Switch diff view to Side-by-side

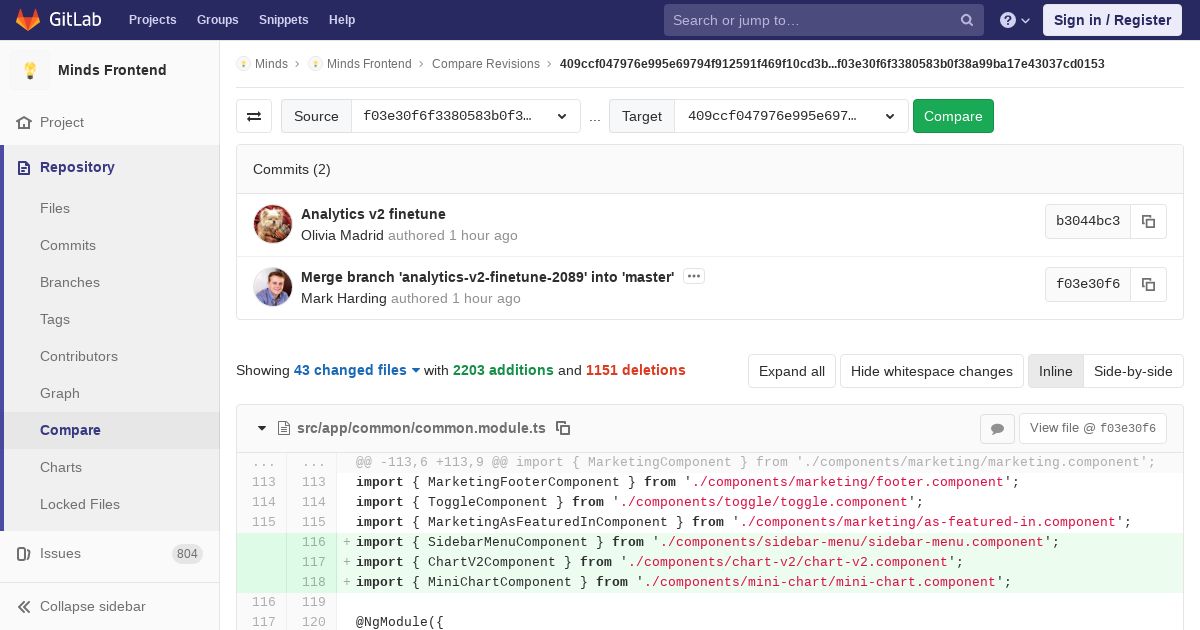pos(1133,371)
